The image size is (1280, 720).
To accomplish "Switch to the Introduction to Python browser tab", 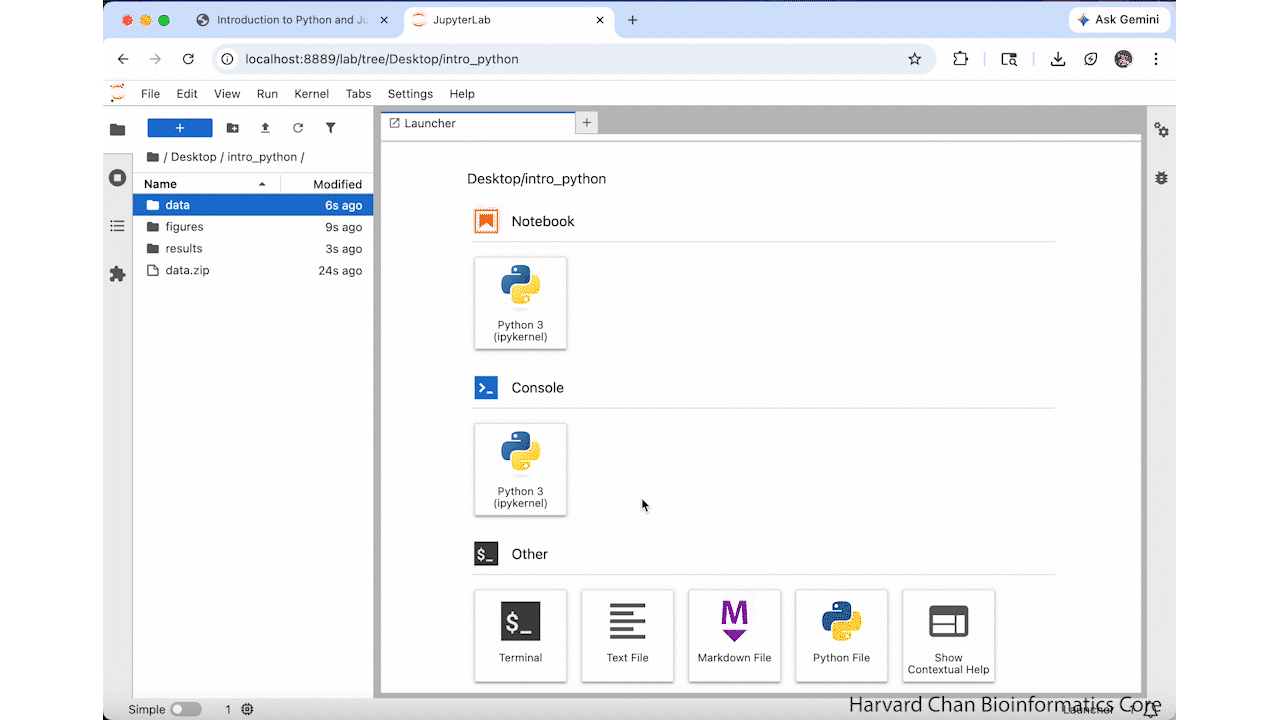I will 290,20.
